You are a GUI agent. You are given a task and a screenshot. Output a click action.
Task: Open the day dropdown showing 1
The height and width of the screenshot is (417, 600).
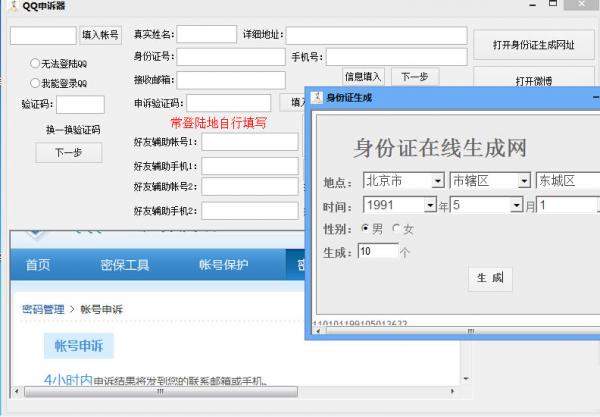pos(568,205)
